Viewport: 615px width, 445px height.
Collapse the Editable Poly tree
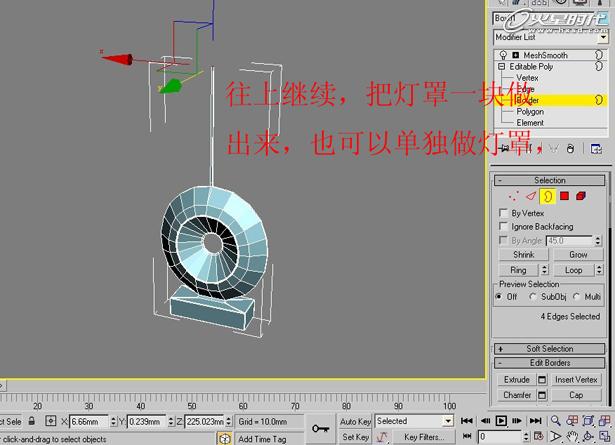click(x=500, y=66)
